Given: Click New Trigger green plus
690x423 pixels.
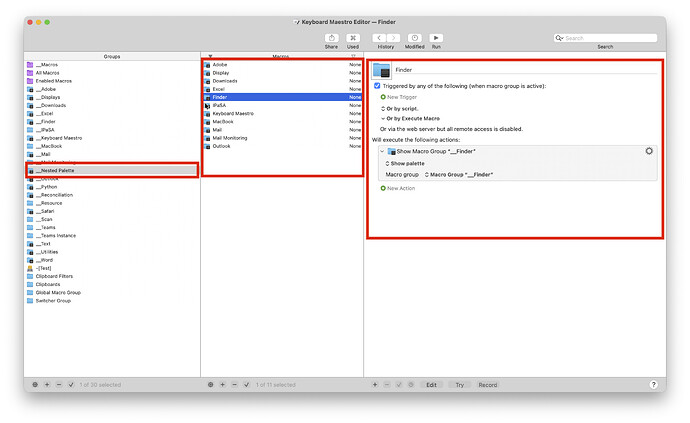Looking at the screenshot, I should 383,97.
